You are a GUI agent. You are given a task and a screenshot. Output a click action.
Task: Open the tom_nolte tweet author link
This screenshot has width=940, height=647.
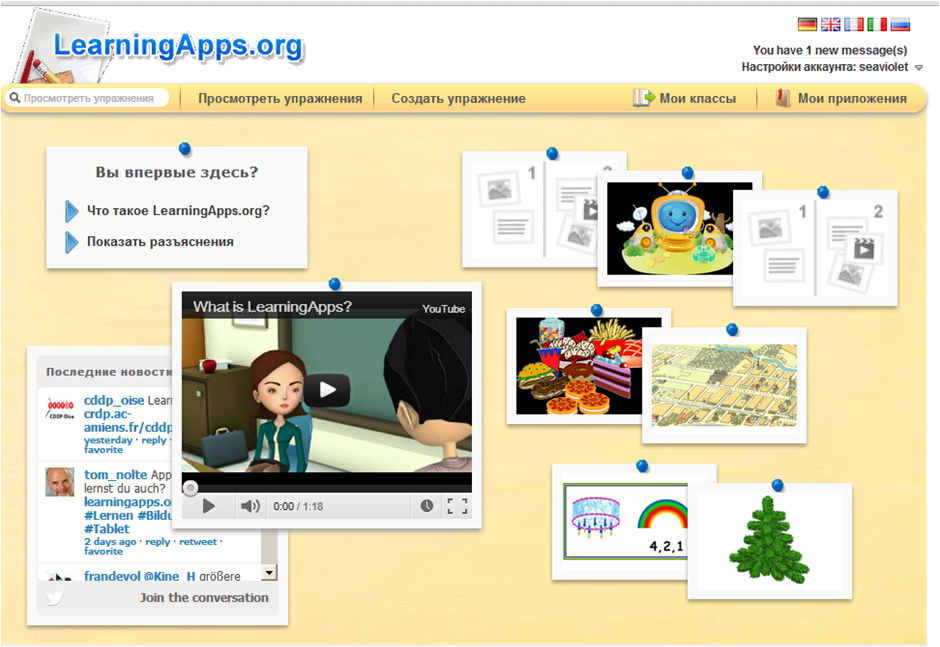[x=115, y=474]
